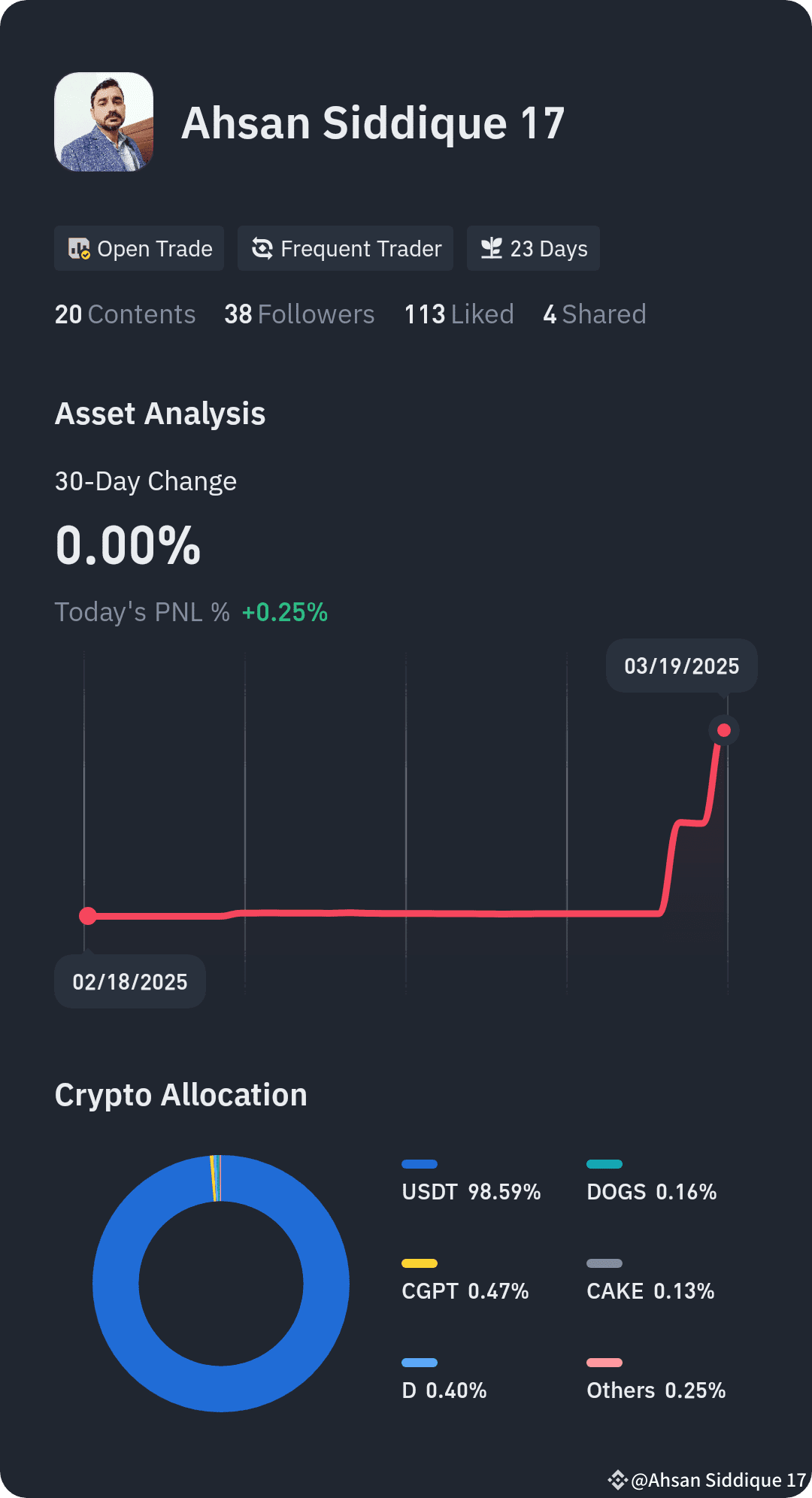Switch to the Asset Analysis section

[x=160, y=413]
